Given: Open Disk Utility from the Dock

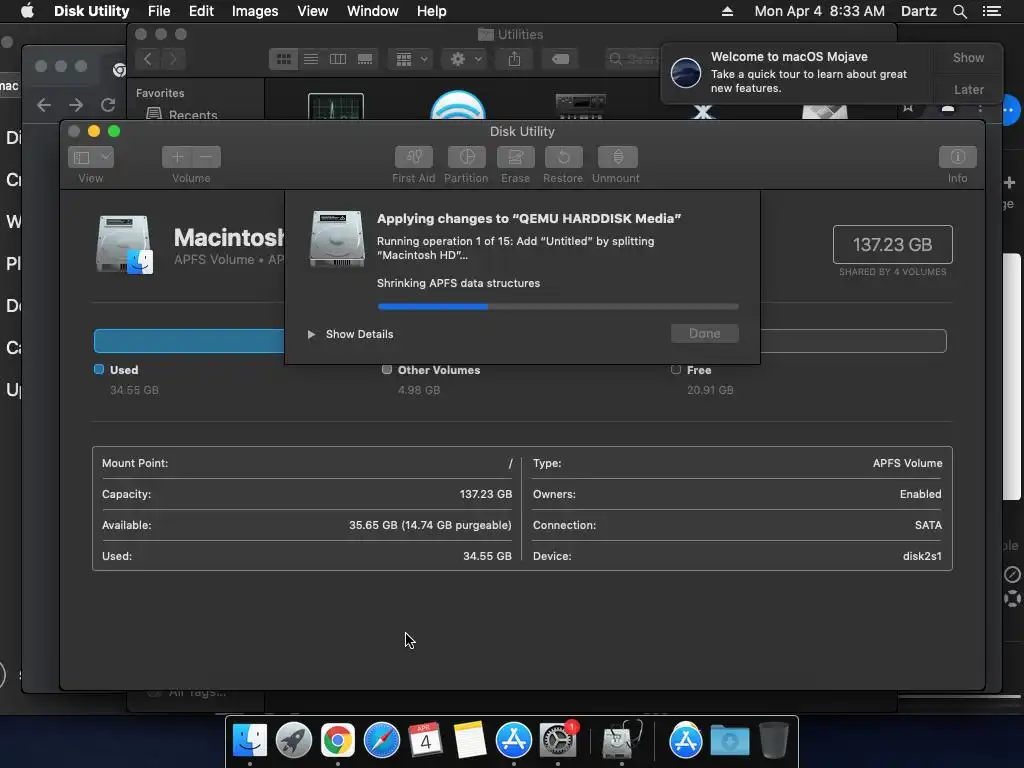Looking at the screenshot, I should tap(621, 741).
